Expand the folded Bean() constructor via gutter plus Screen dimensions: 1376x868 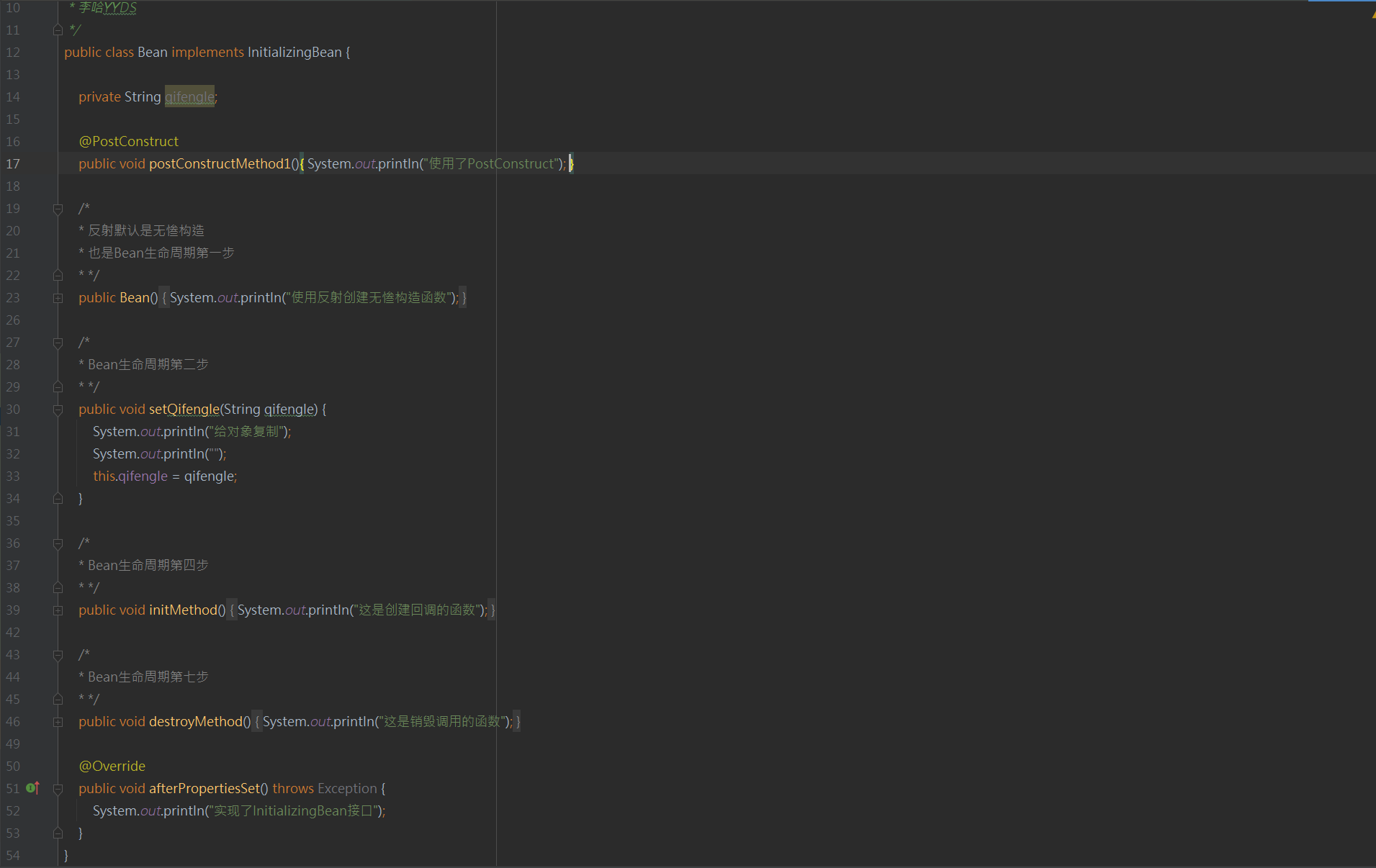point(58,298)
